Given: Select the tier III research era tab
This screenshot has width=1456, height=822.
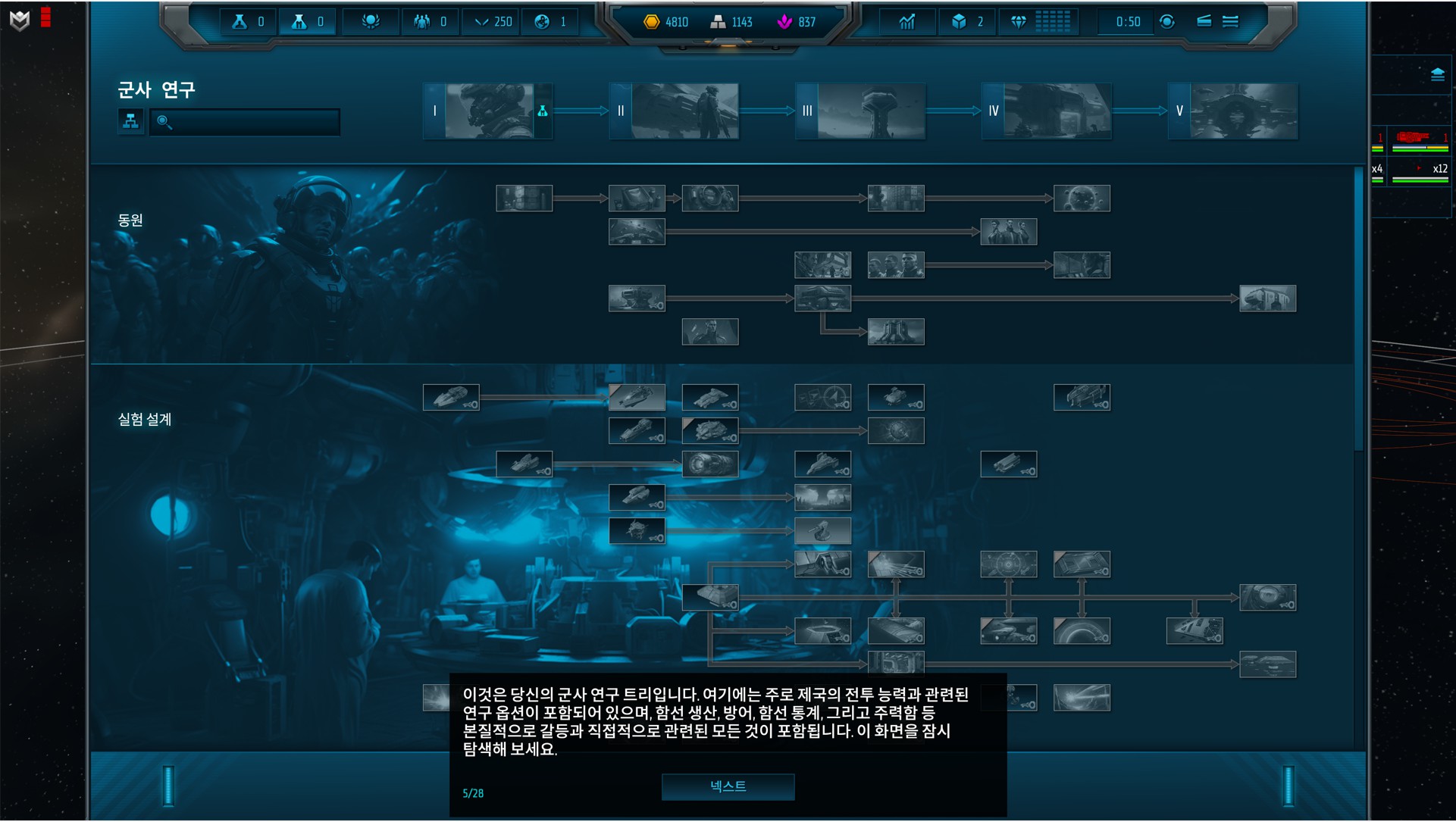Looking at the screenshot, I should coord(861,111).
